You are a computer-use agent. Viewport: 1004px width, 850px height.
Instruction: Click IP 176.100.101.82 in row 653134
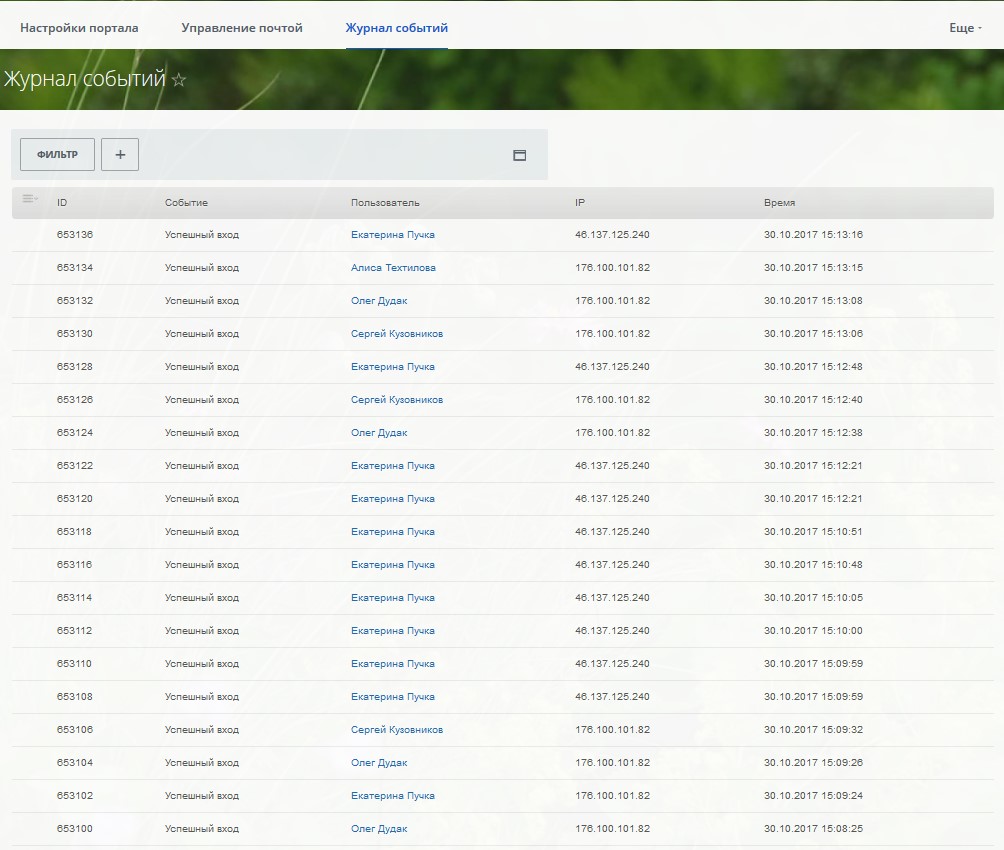pos(613,268)
